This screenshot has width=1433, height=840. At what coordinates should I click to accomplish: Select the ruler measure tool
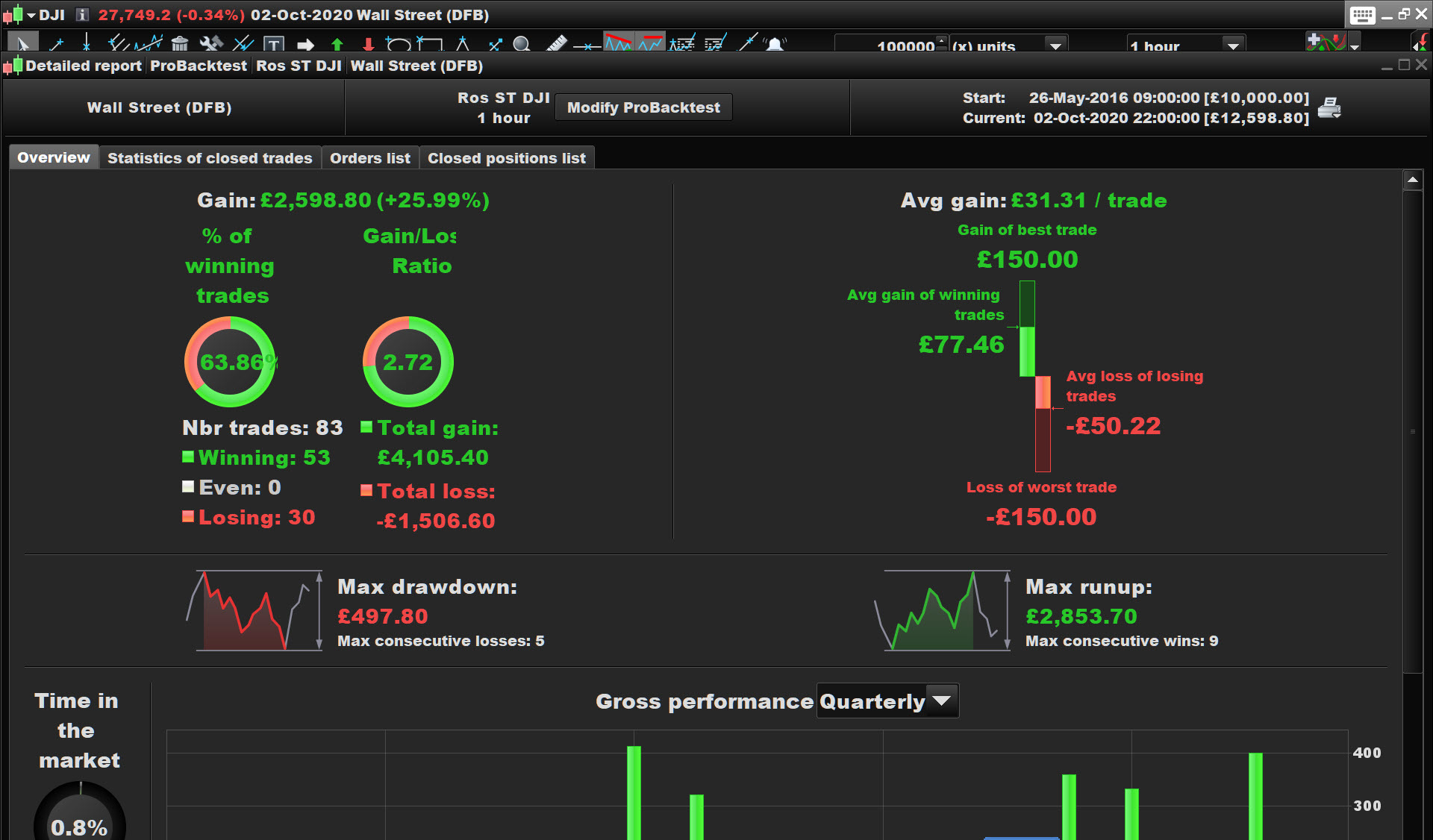point(557,45)
